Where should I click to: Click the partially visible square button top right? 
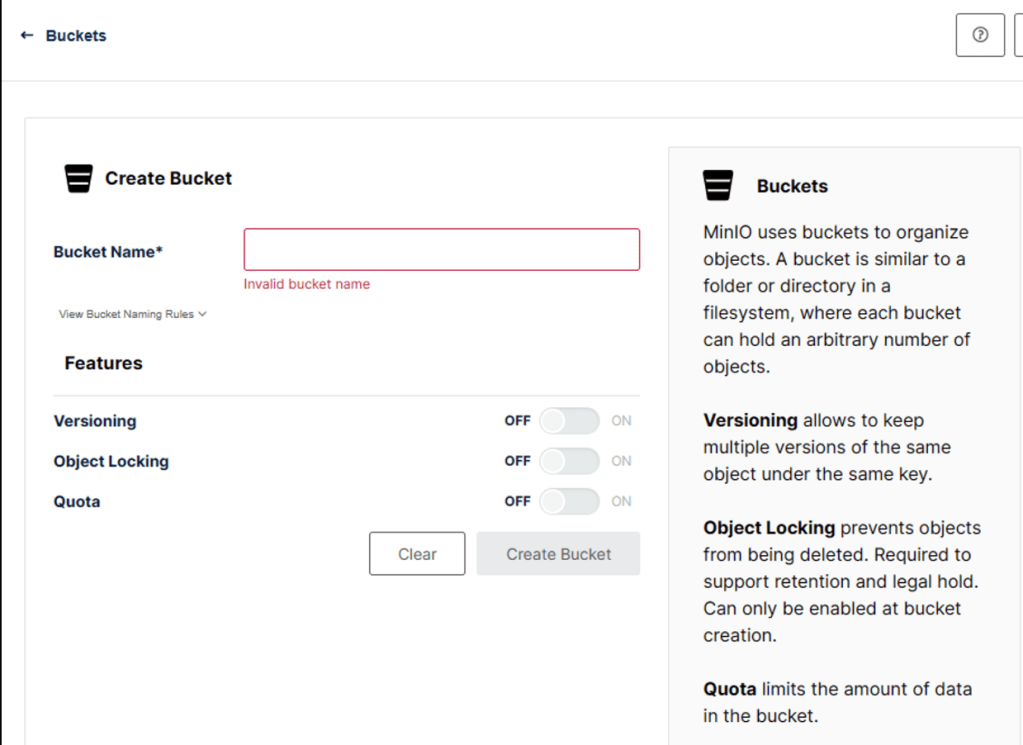pos(1018,34)
